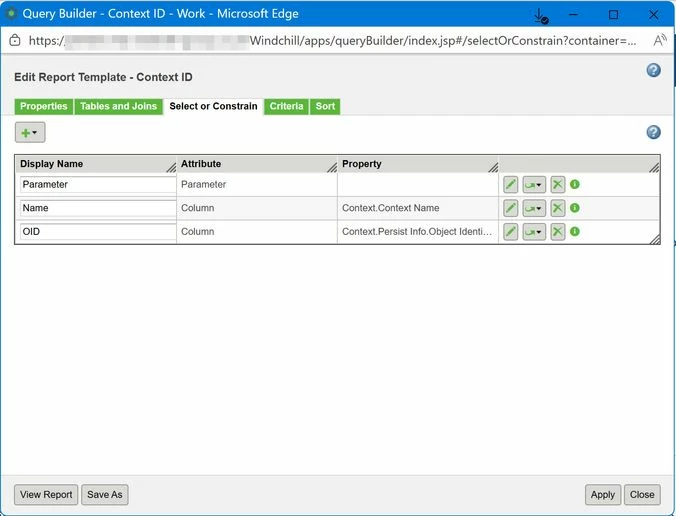The height and width of the screenshot is (516, 676).
Task: Open the Criteria tab
Action: [x=286, y=106]
